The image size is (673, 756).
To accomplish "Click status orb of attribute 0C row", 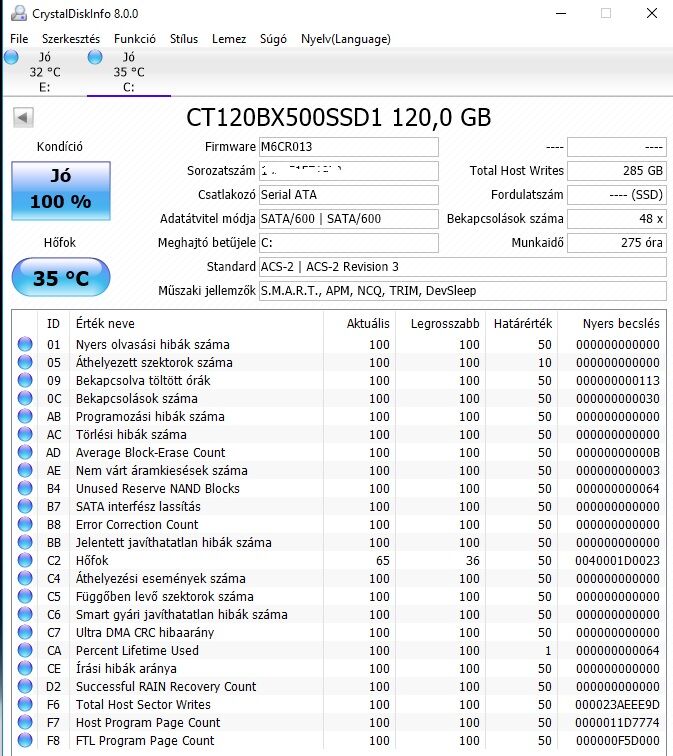I will point(25,398).
